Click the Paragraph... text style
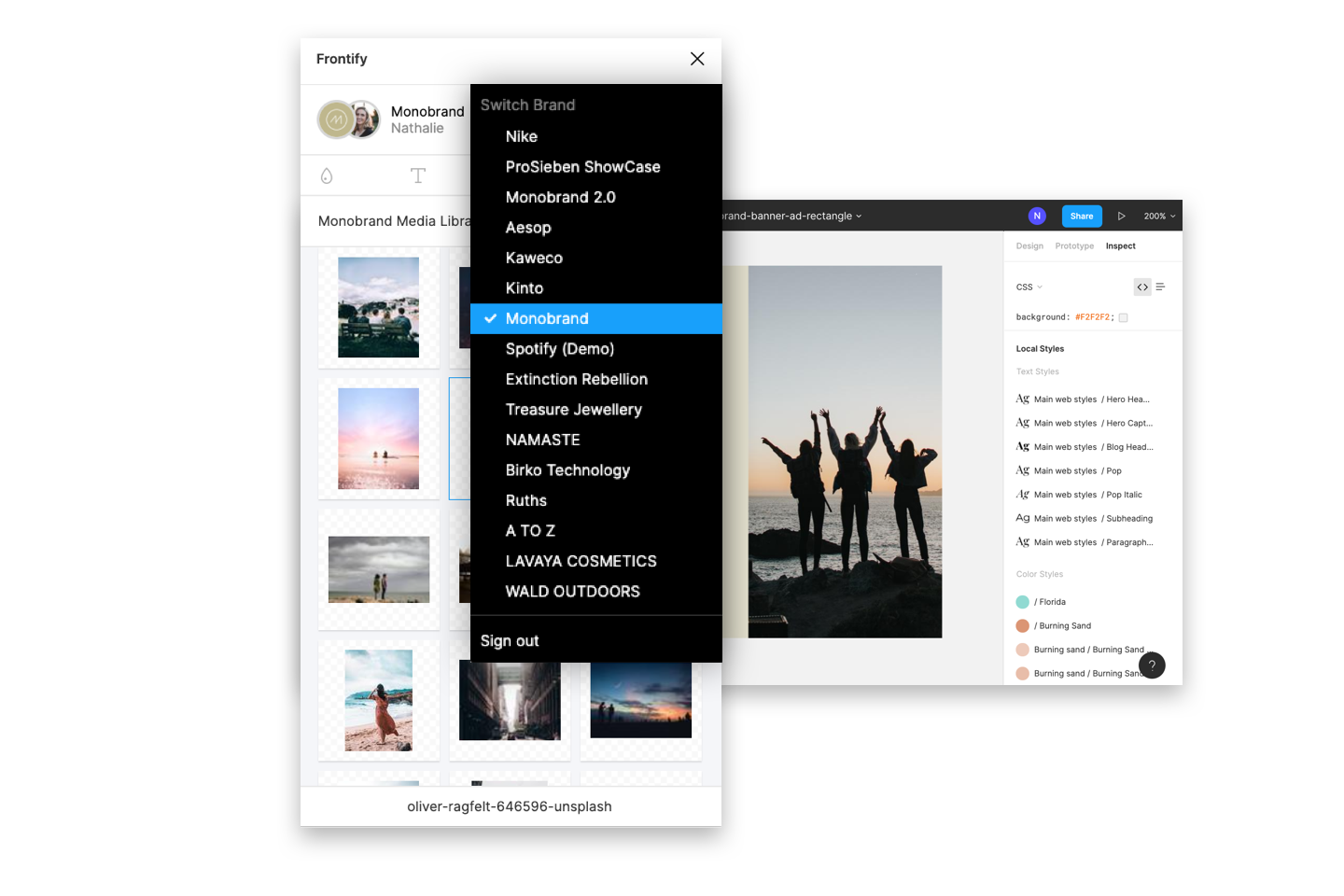This screenshot has width=1344, height=896. pos(1084,542)
